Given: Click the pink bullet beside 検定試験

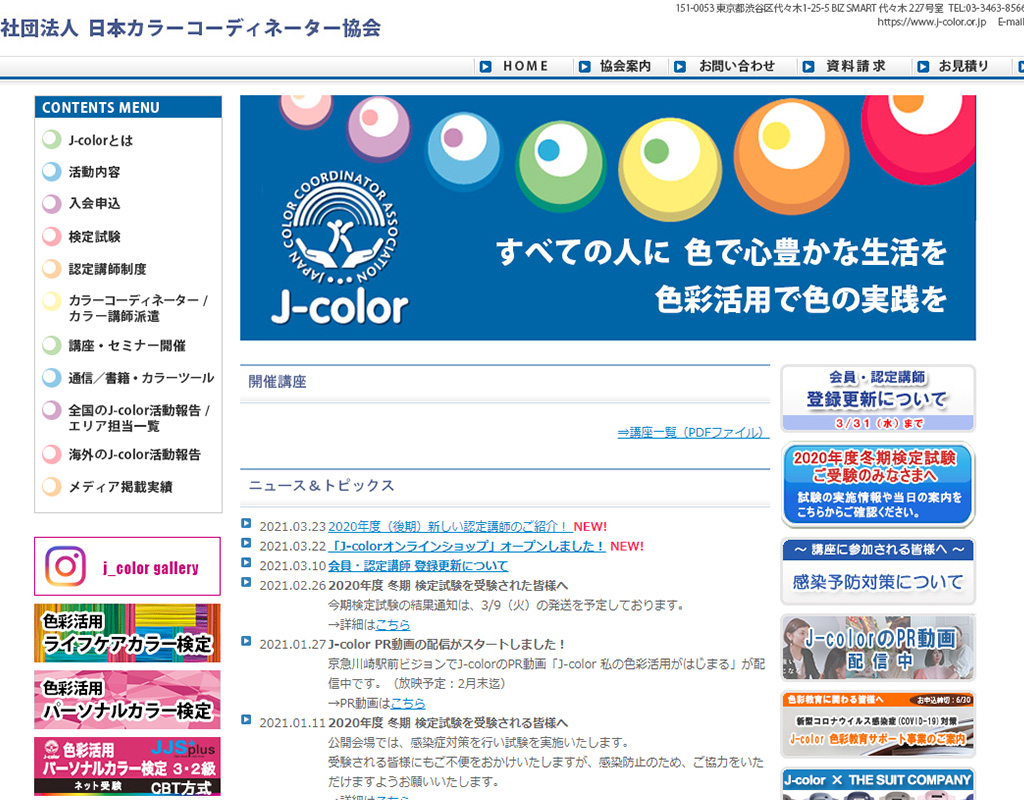Looking at the screenshot, I should click(52, 236).
